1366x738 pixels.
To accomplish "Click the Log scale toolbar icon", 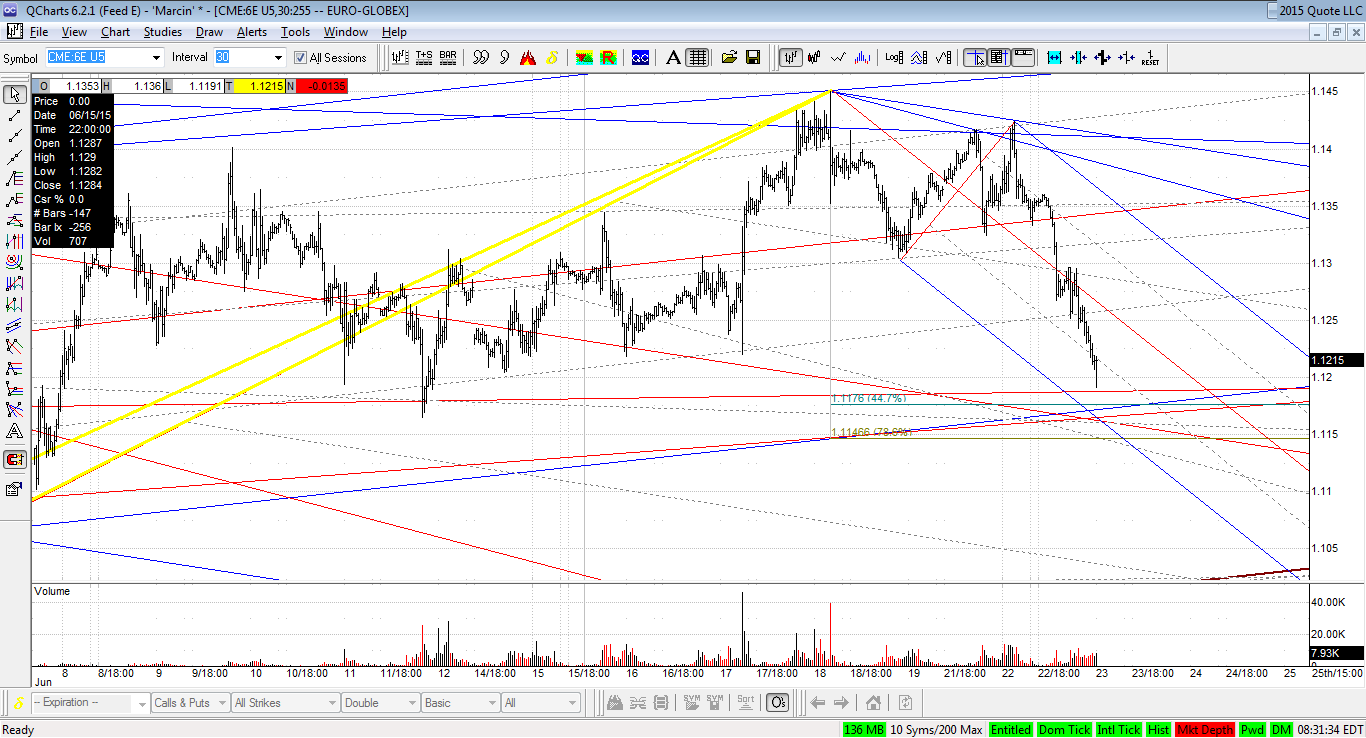I will click(x=894, y=57).
